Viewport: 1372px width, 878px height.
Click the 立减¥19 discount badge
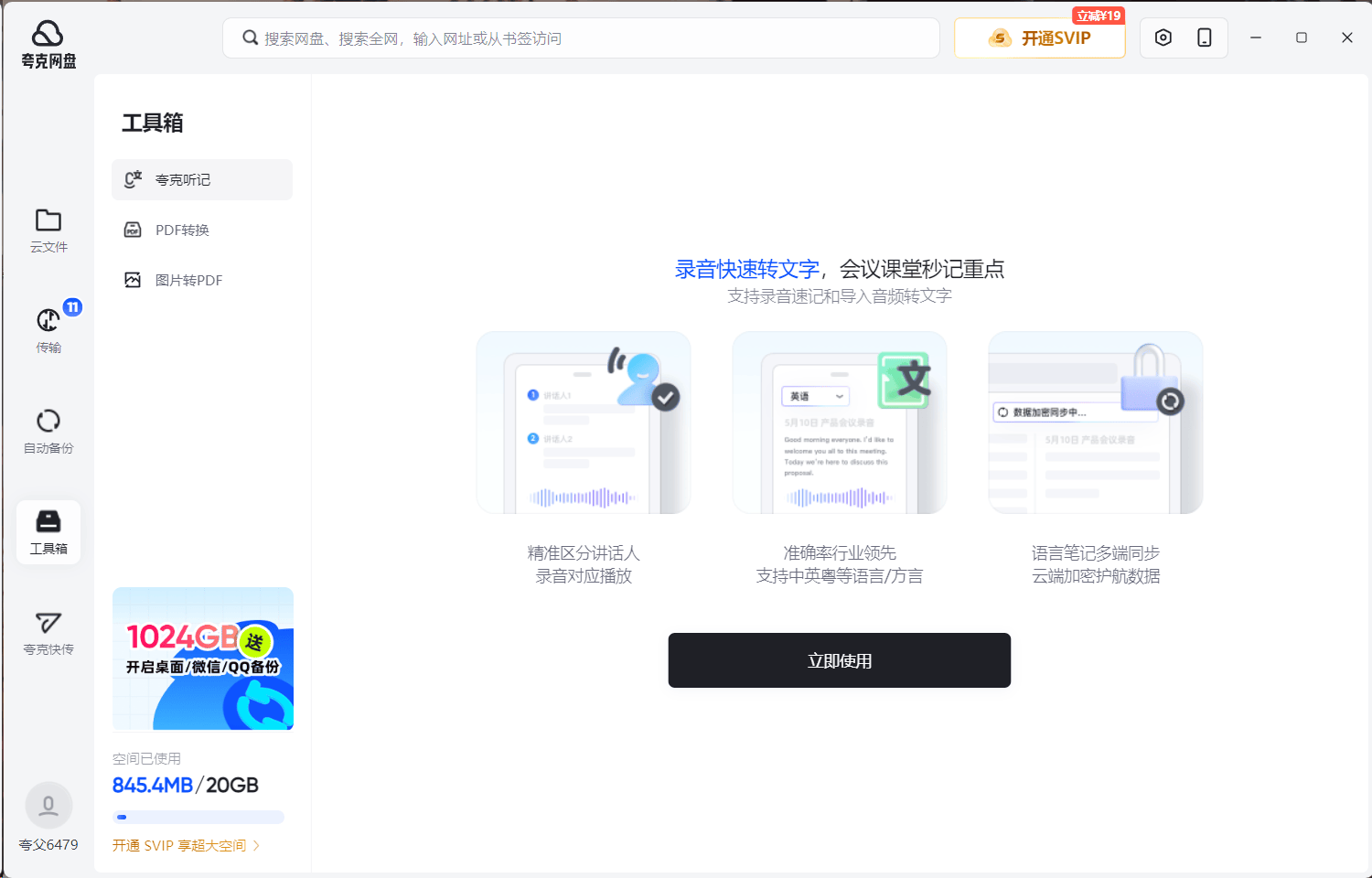point(1099,16)
